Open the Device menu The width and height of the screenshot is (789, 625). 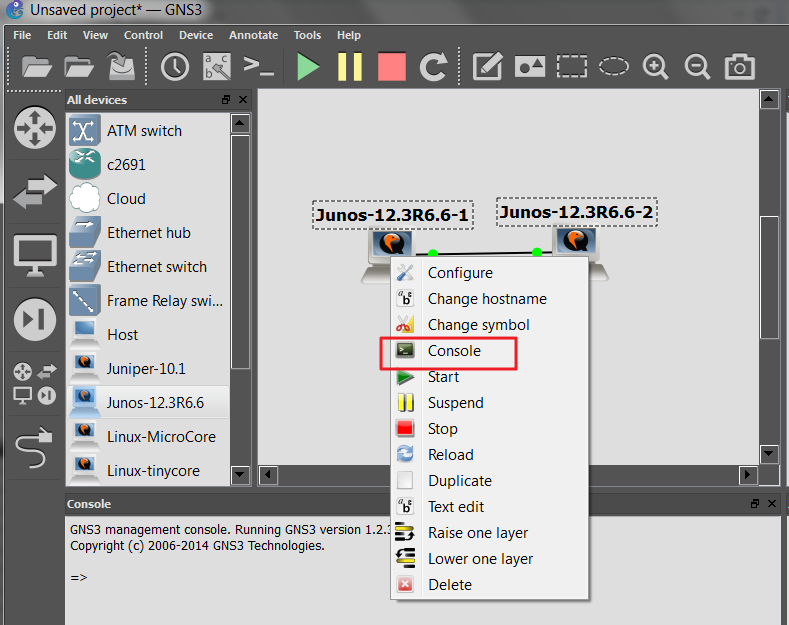pos(196,35)
